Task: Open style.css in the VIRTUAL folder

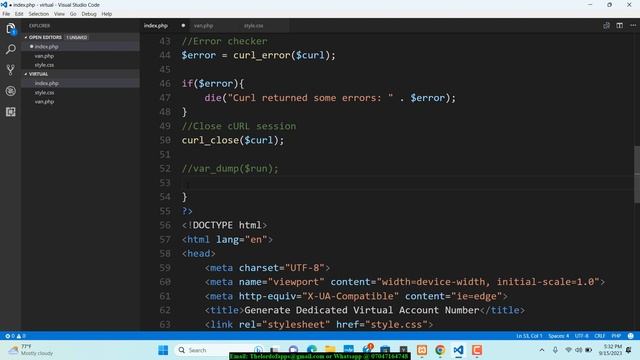Action: pyautogui.click(x=44, y=93)
